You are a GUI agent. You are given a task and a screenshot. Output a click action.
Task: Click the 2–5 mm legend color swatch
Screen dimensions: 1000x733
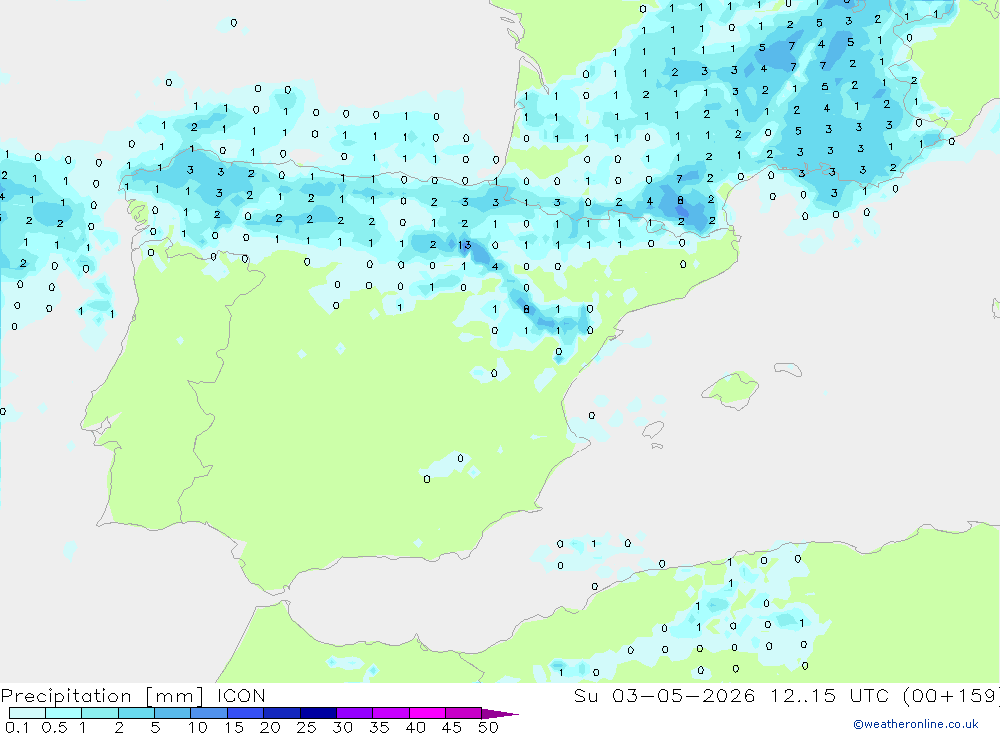pos(136,713)
